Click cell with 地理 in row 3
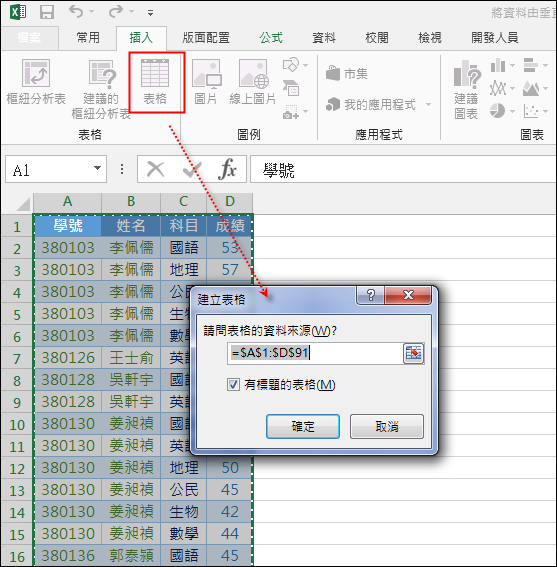Image resolution: width=557 pixels, height=567 pixels. tap(183, 270)
